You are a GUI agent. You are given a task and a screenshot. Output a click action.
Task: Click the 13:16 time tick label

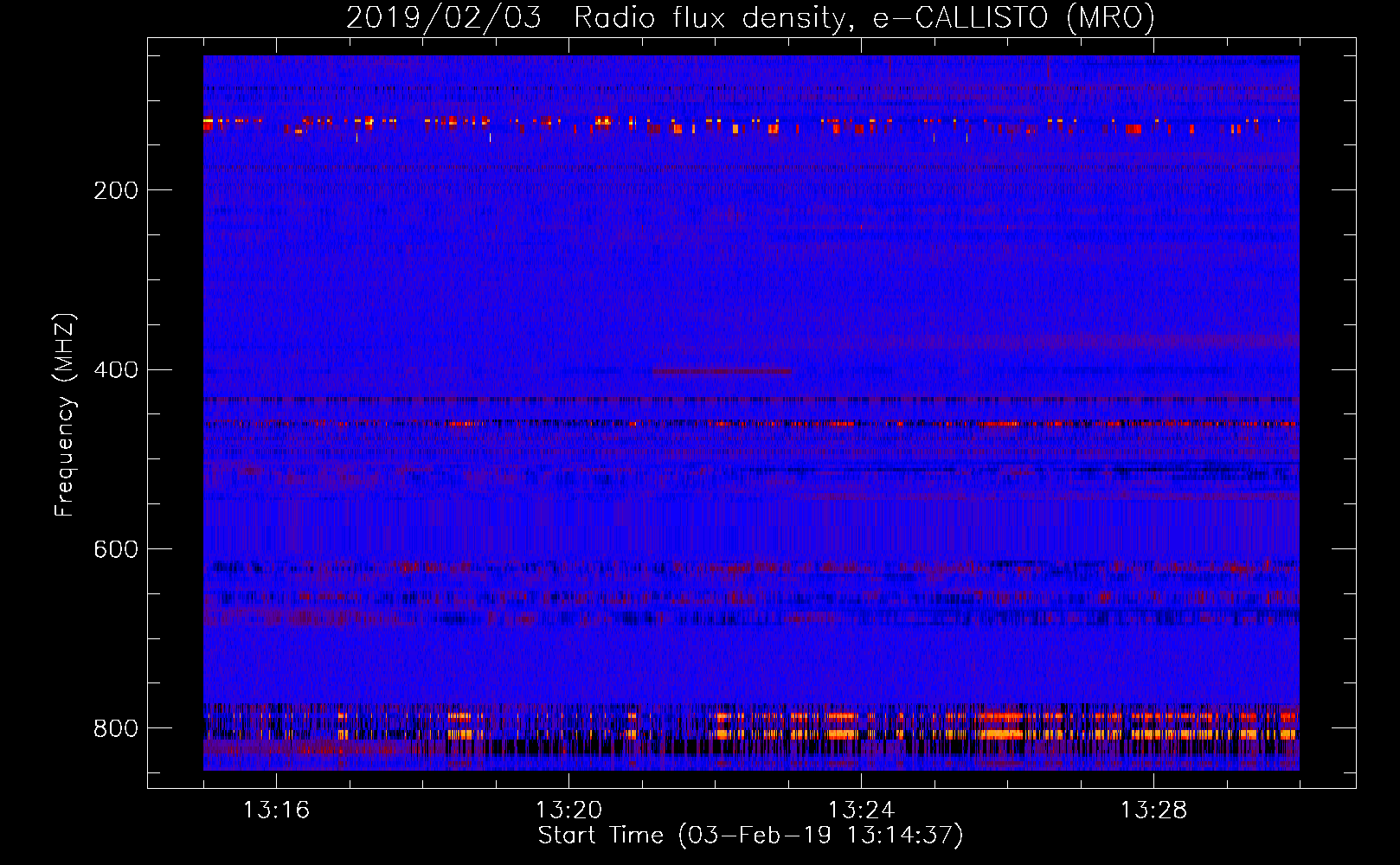(x=276, y=811)
